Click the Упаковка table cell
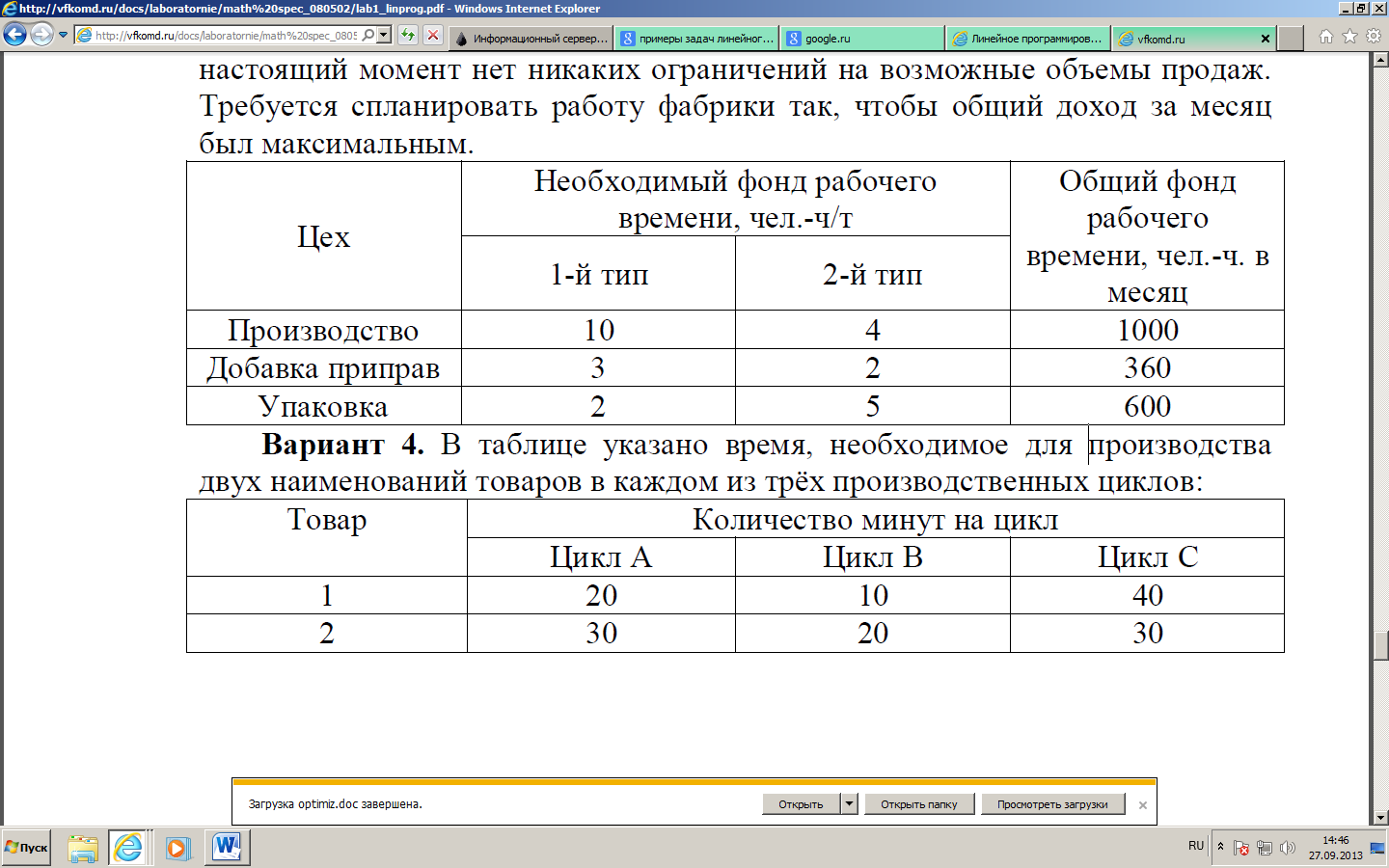The image size is (1389, 868). pyautogui.click(x=323, y=406)
